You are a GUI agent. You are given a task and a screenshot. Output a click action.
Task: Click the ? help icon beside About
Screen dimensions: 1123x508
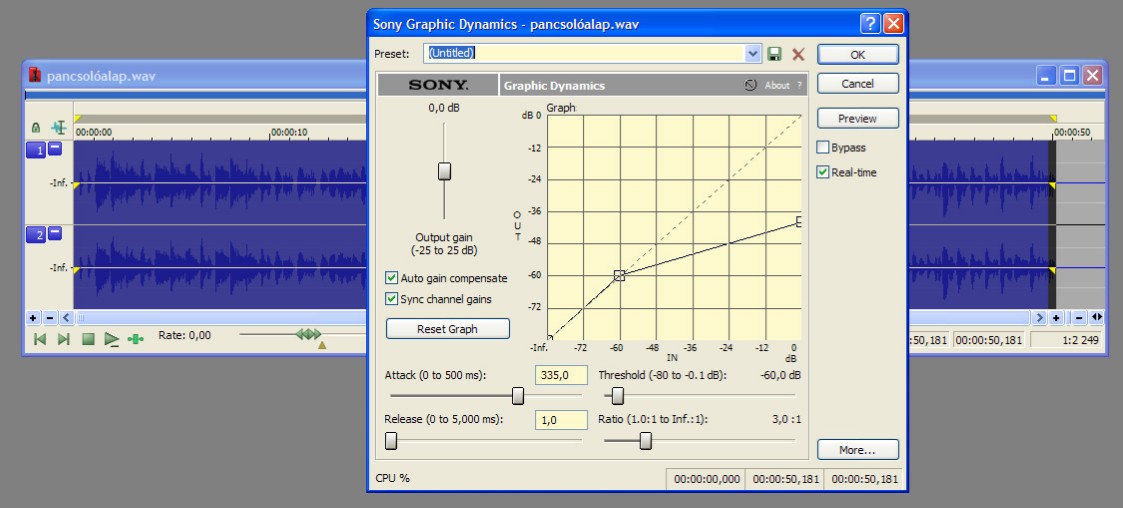click(799, 85)
